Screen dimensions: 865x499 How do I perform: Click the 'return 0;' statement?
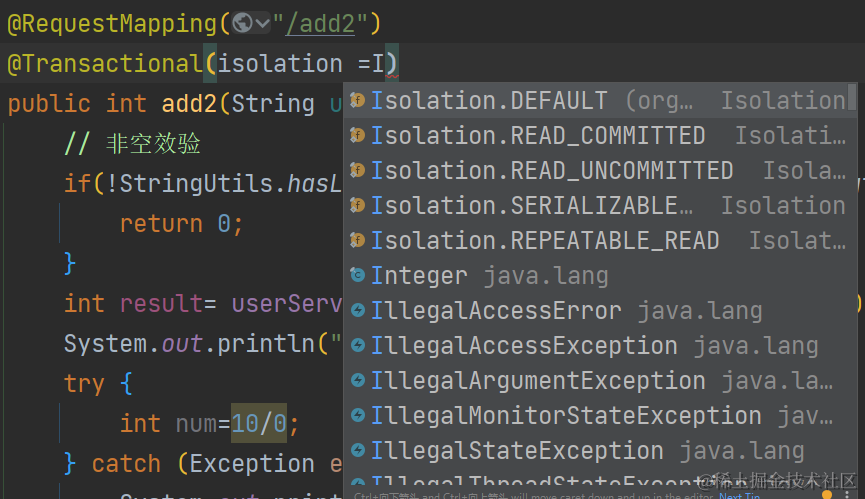point(181,224)
